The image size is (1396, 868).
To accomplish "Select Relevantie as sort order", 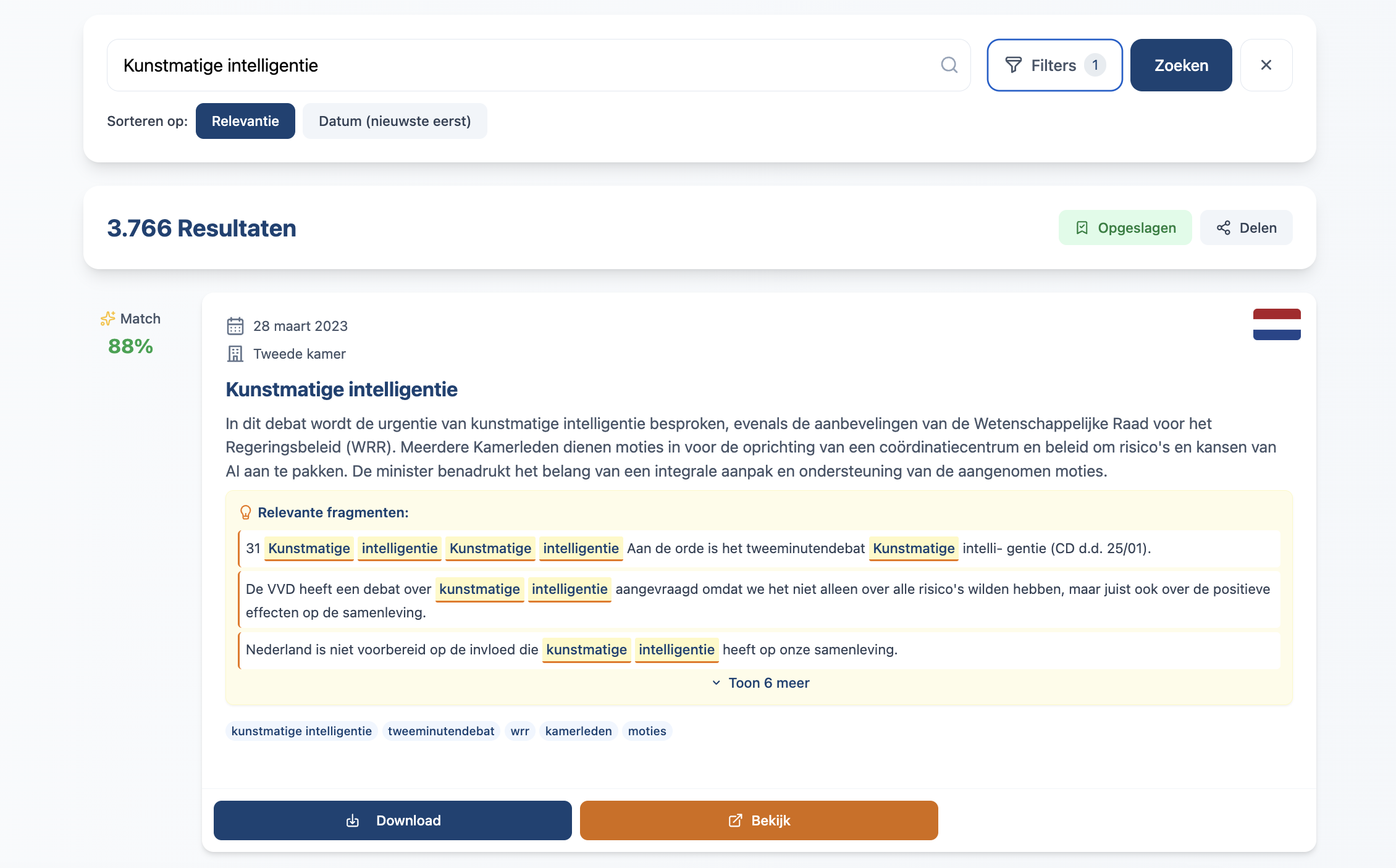I will (245, 121).
